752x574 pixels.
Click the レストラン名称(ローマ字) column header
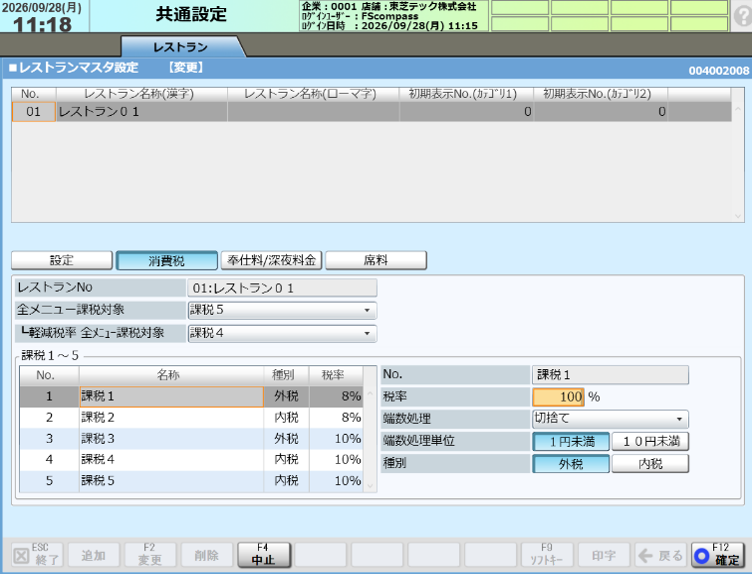coord(313,94)
